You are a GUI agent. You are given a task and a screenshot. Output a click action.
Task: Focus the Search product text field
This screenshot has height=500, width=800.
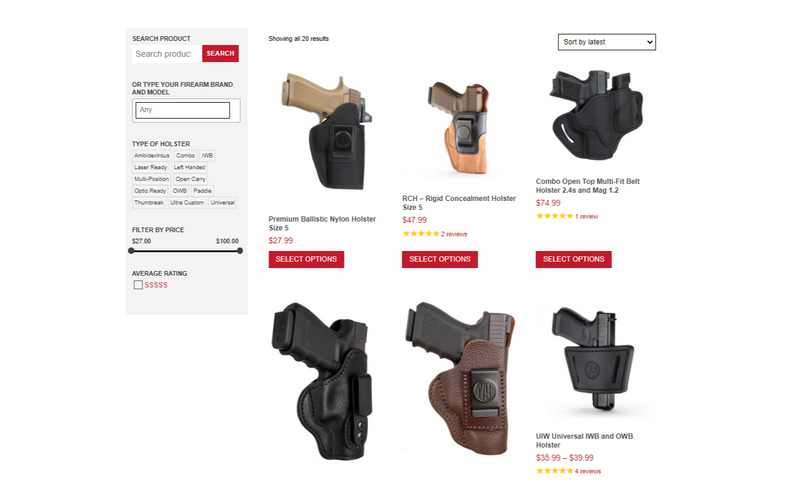click(x=167, y=54)
